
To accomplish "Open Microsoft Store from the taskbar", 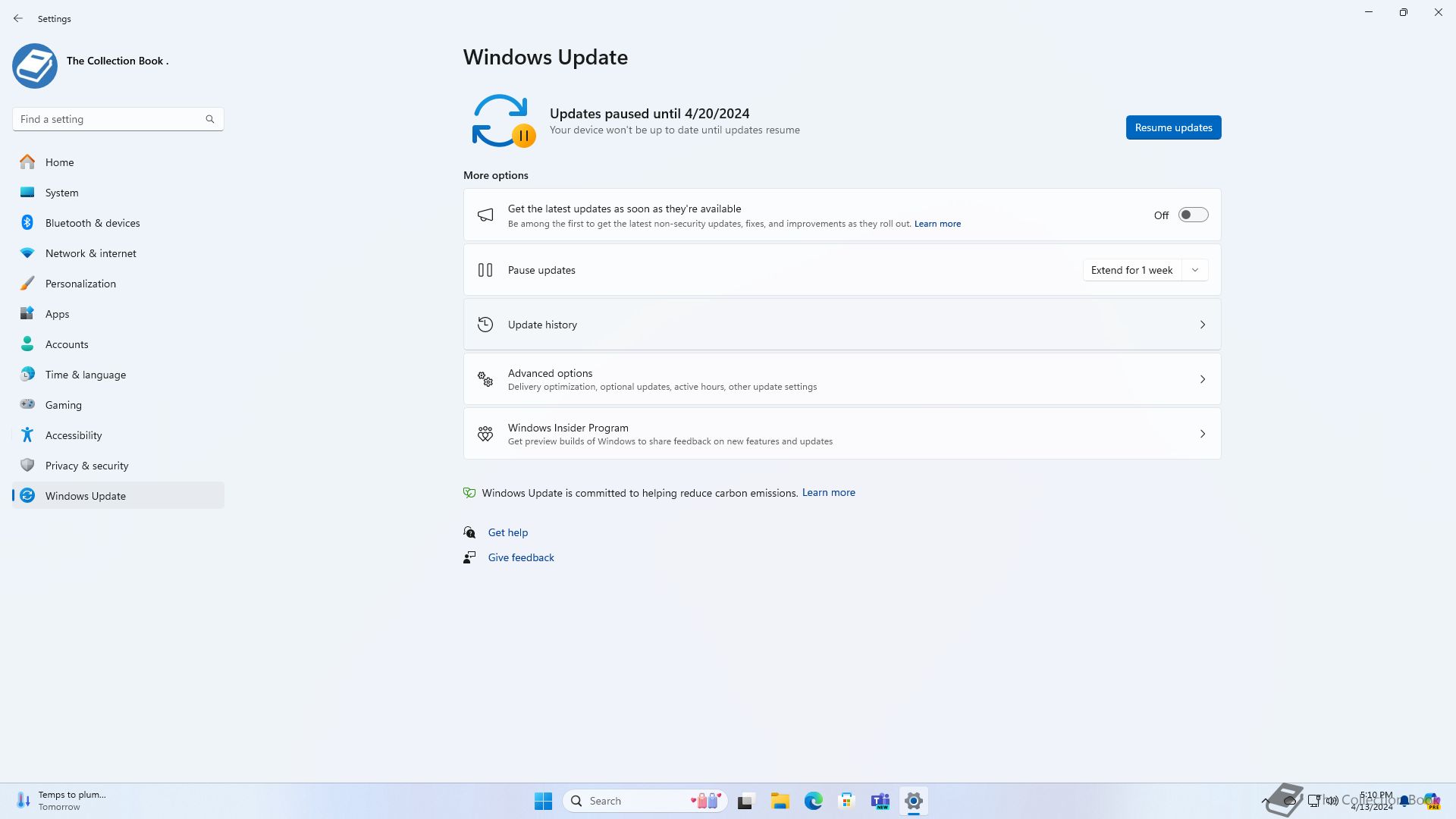I will [846, 801].
